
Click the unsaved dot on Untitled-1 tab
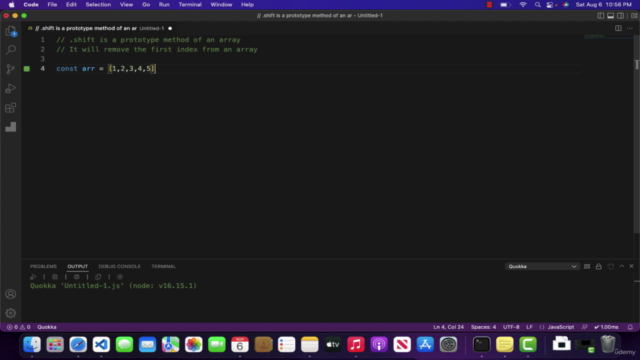pyautogui.click(x=170, y=29)
